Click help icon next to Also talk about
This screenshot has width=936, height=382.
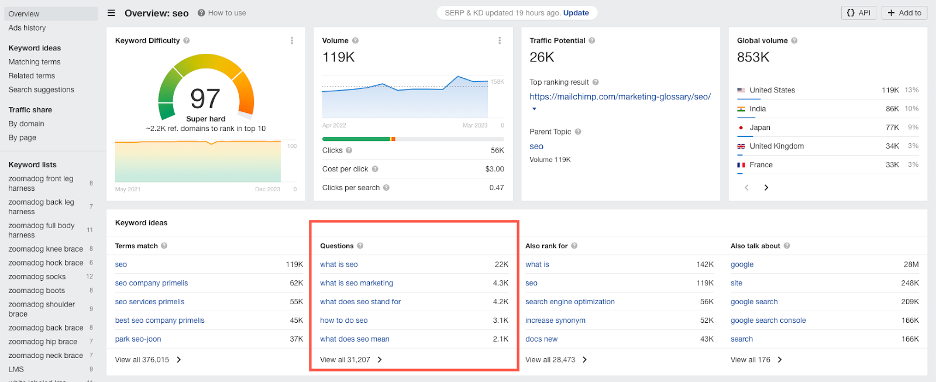pyautogui.click(x=787, y=245)
